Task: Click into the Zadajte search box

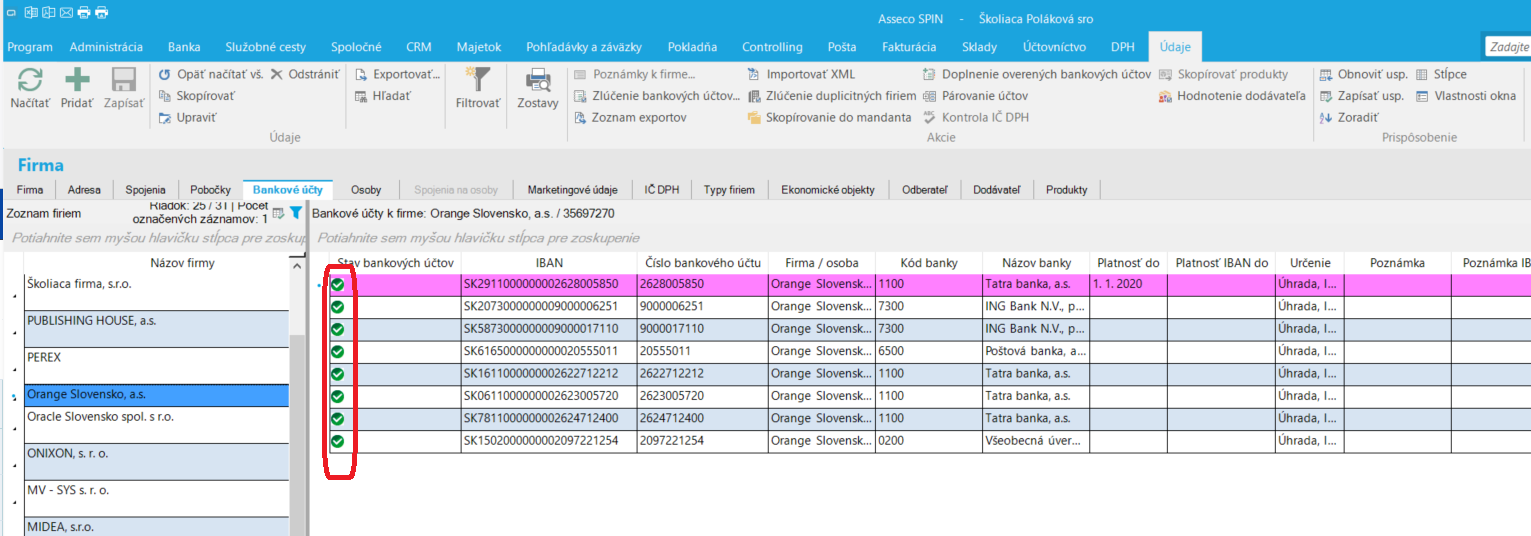Action: [x=1508, y=47]
